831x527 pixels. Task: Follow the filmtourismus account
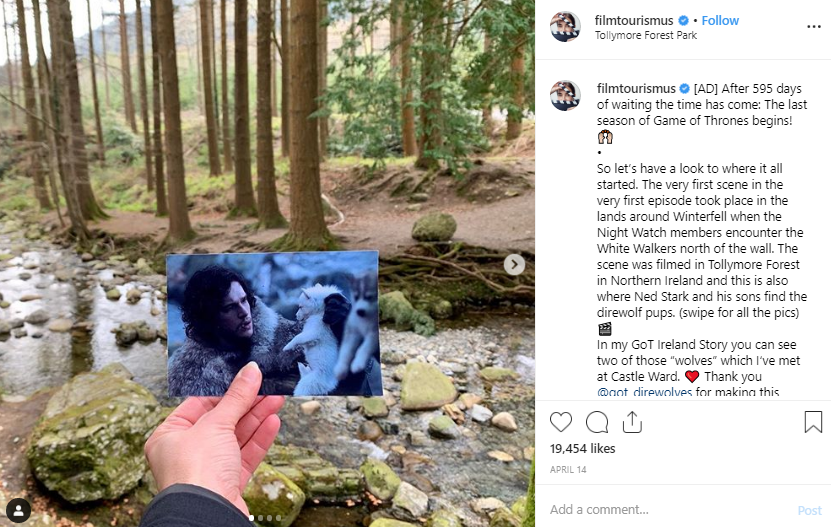coord(720,20)
